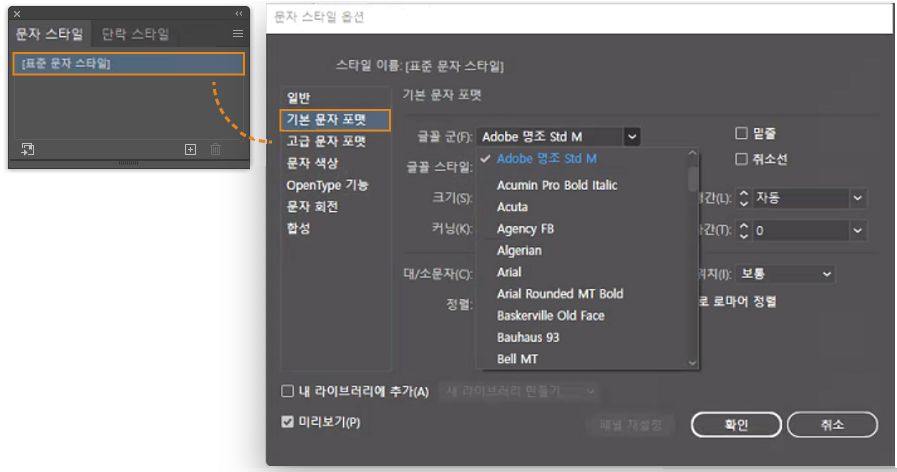The width and height of the screenshot is (897, 472).
Task: Enable the 취소선 strikethrough checkbox
Action: (741, 158)
